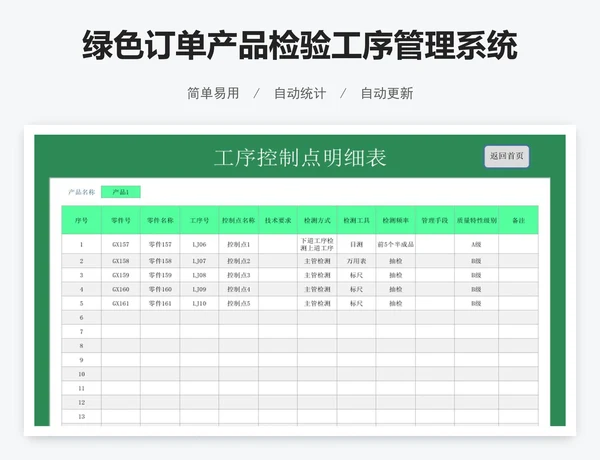The height and width of the screenshot is (460, 600).
Task: Click the 检测方式 column header
Action: [317, 220]
